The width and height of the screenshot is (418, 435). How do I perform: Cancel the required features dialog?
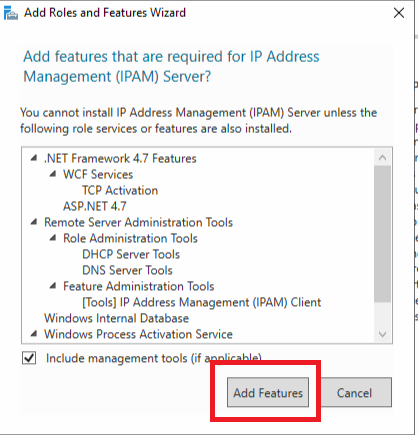[x=354, y=392]
